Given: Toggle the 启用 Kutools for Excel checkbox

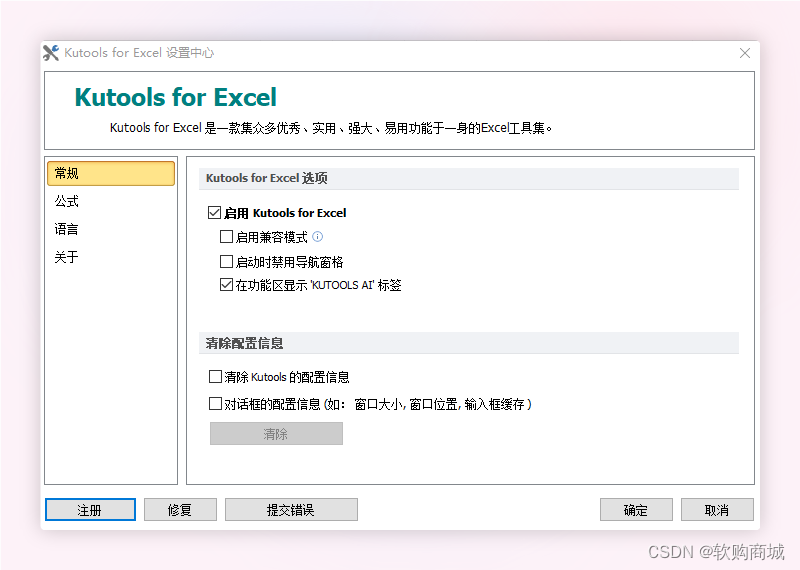Looking at the screenshot, I should pyautogui.click(x=214, y=212).
